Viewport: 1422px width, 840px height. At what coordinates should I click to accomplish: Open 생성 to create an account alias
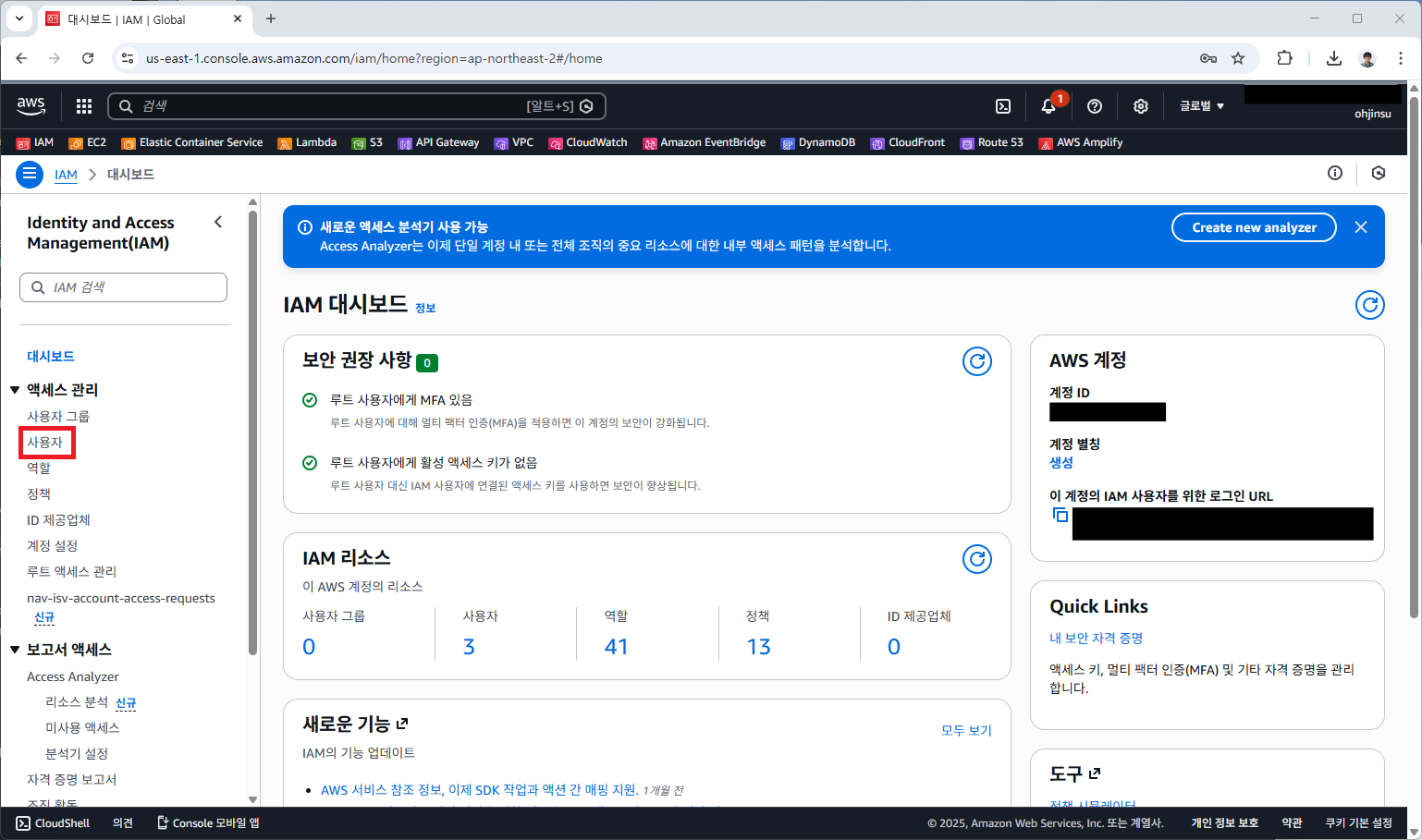coord(1060,462)
